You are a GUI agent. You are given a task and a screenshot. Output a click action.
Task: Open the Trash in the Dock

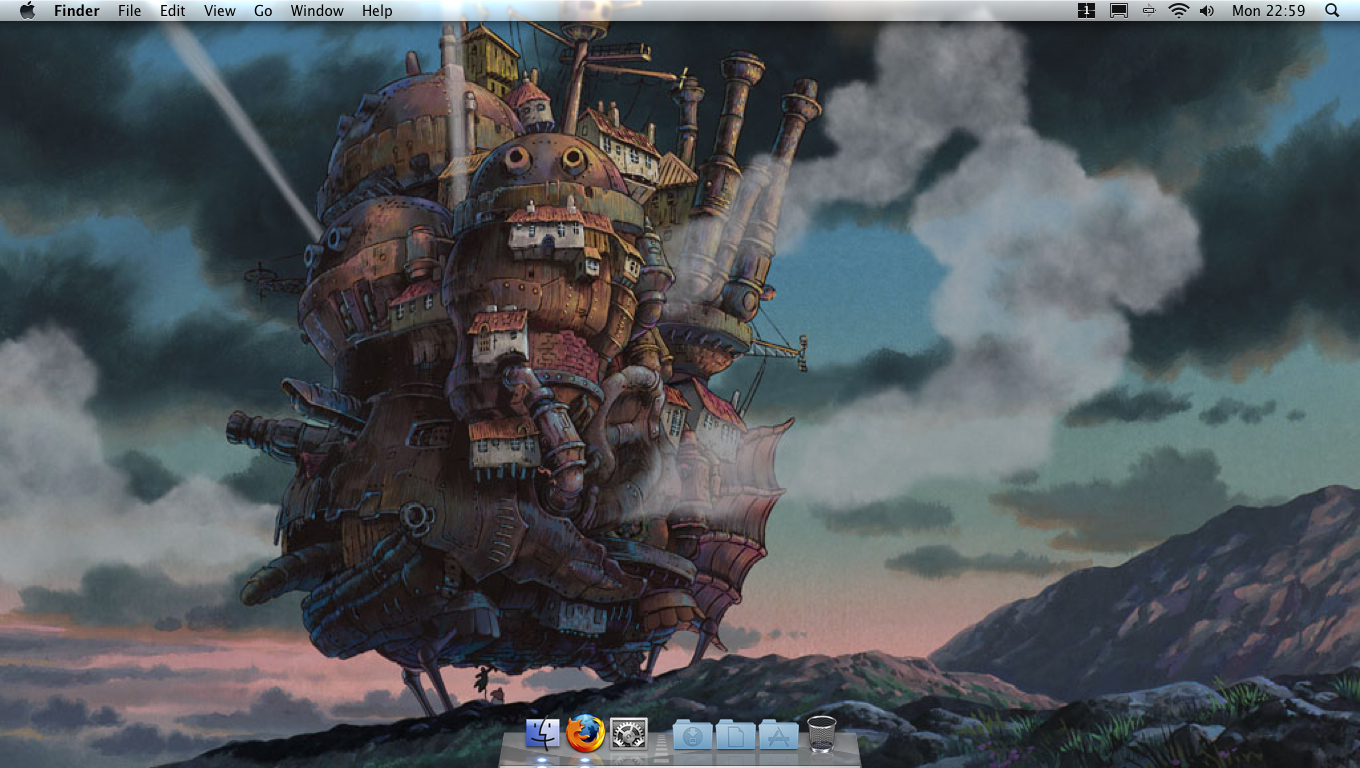click(x=821, y=734)
